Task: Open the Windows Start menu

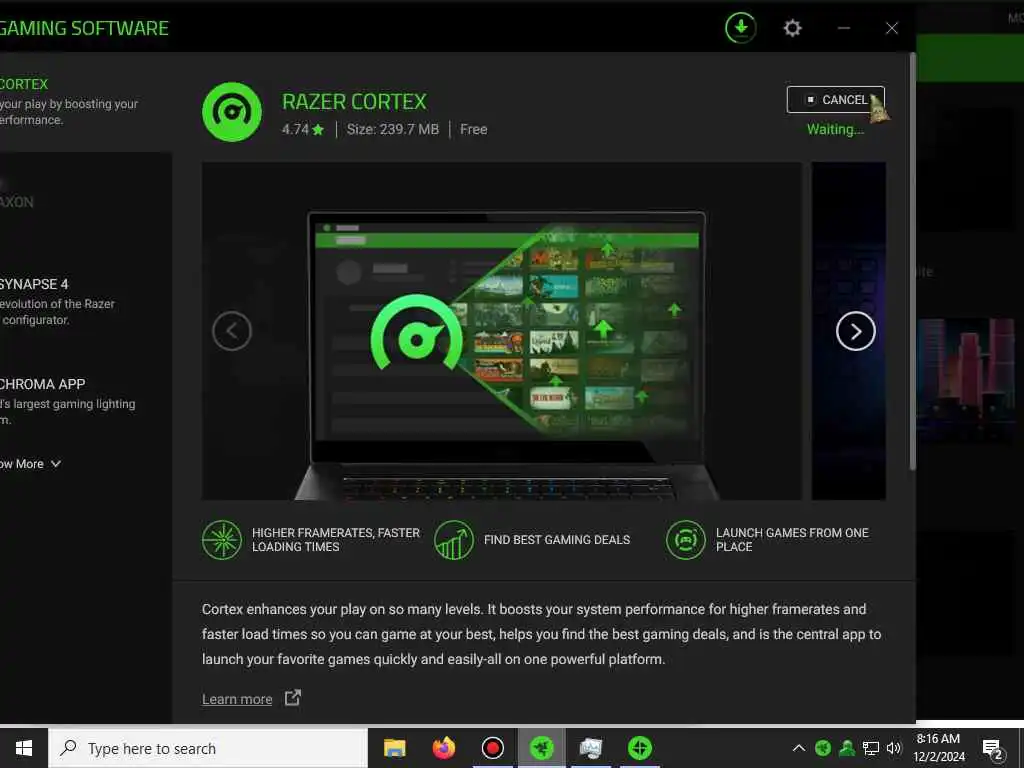Action: (x=24, y=748)
